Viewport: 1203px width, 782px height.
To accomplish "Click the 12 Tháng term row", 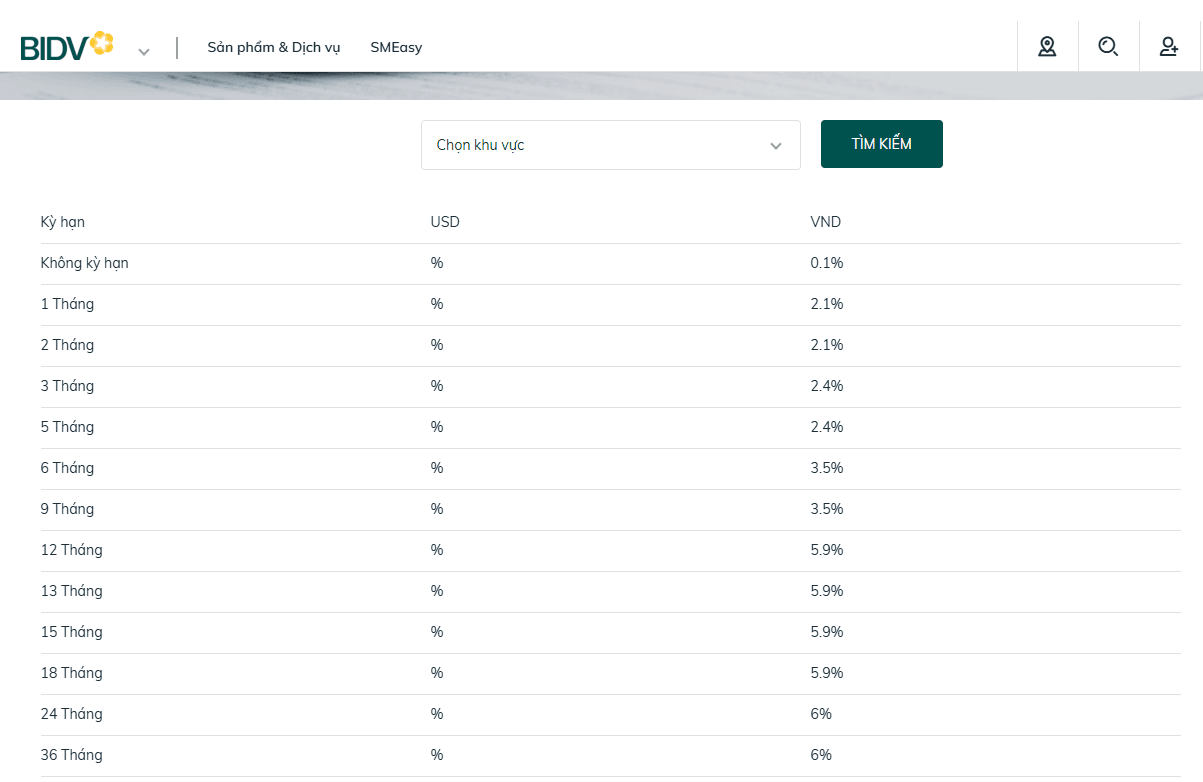I will click(611, 551).
